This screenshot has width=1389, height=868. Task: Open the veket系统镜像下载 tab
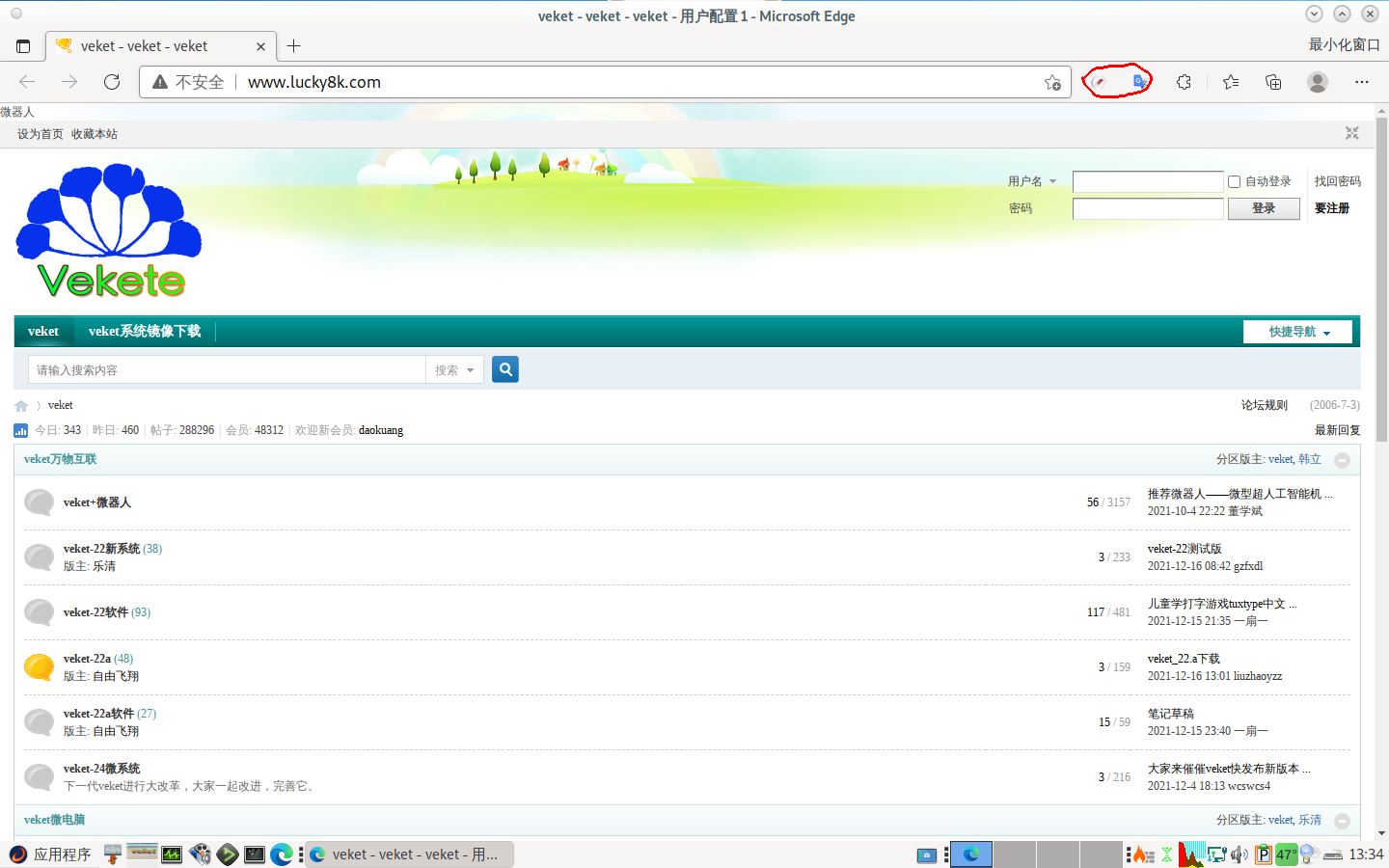(x=145, y=331)
